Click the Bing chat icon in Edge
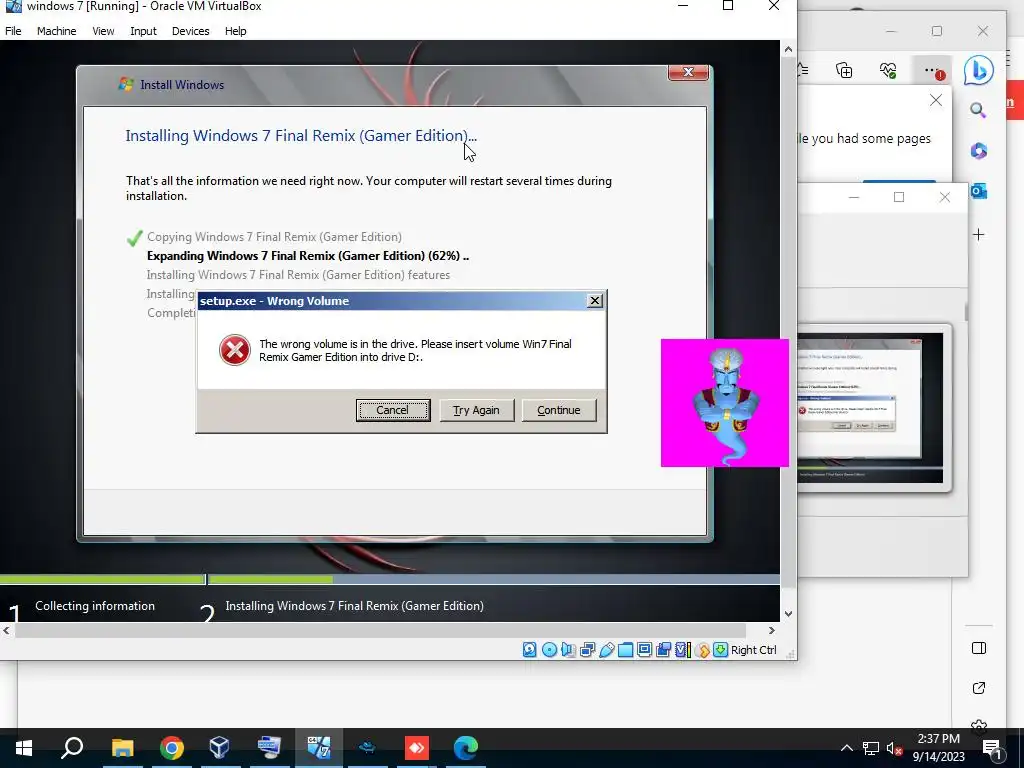Screen dimensions: 1024x768 (978, 70)
